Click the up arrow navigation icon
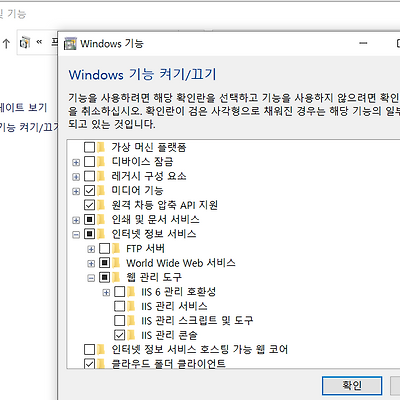Image resolution: width=400 pixels, height=400 pixels. (x=6, y=43)
